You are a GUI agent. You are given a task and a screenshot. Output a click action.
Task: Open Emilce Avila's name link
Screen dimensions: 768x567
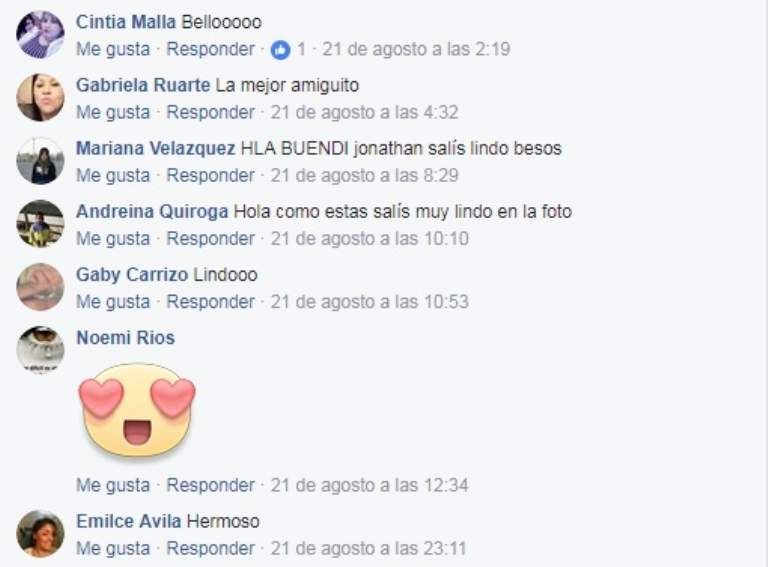click(129, 521)
